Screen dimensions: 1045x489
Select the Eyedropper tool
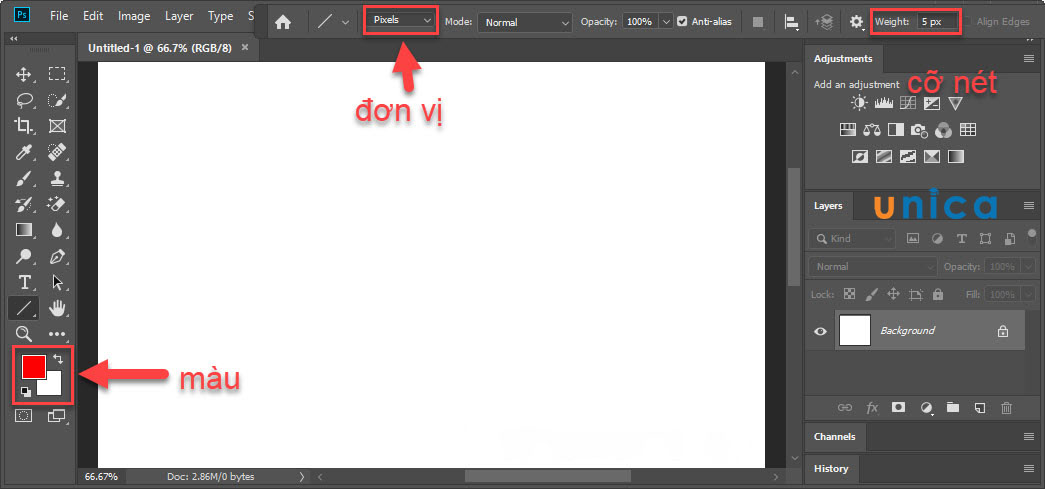pos(23,152)
